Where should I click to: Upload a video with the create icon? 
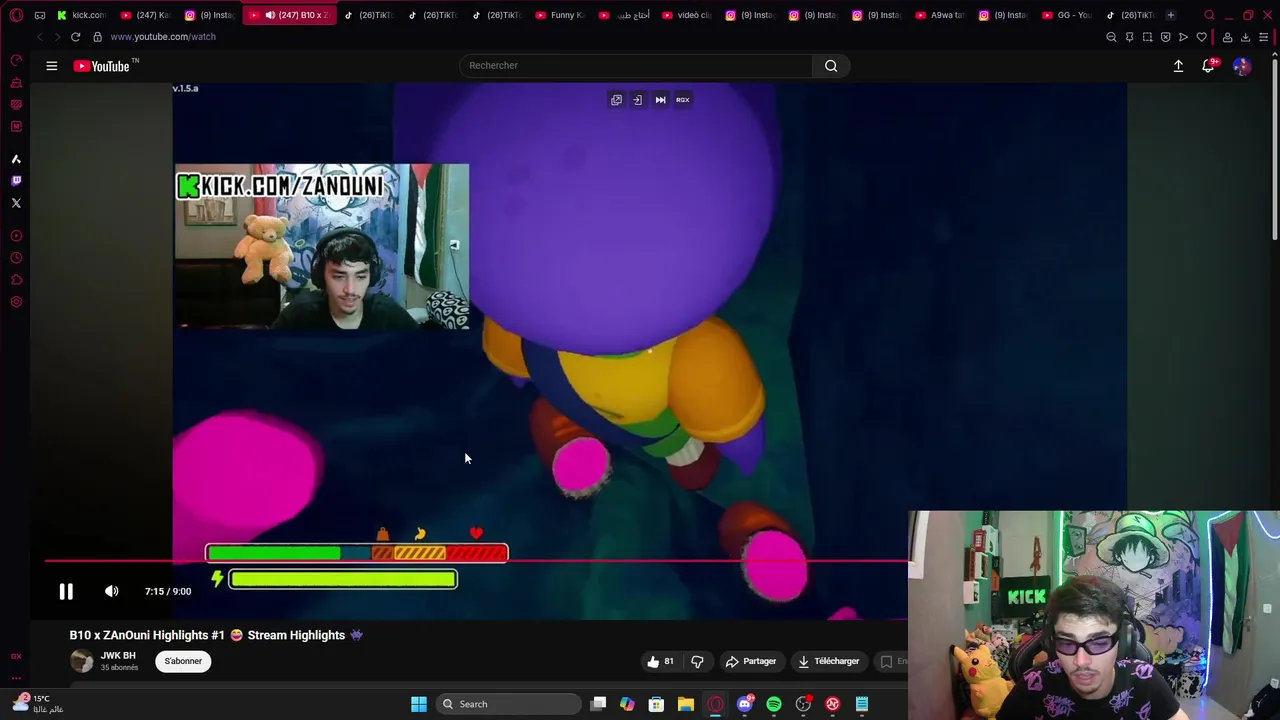[1178, 66]
